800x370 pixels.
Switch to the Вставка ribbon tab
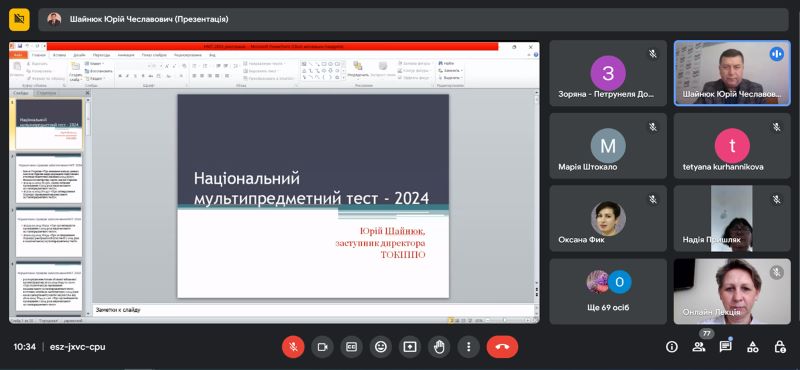point(60,55)
